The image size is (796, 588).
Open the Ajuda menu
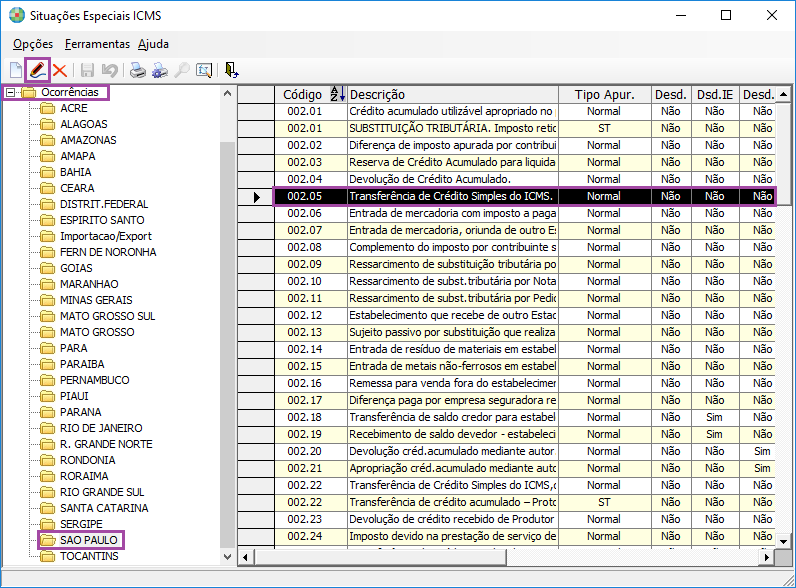click(153, 44)
